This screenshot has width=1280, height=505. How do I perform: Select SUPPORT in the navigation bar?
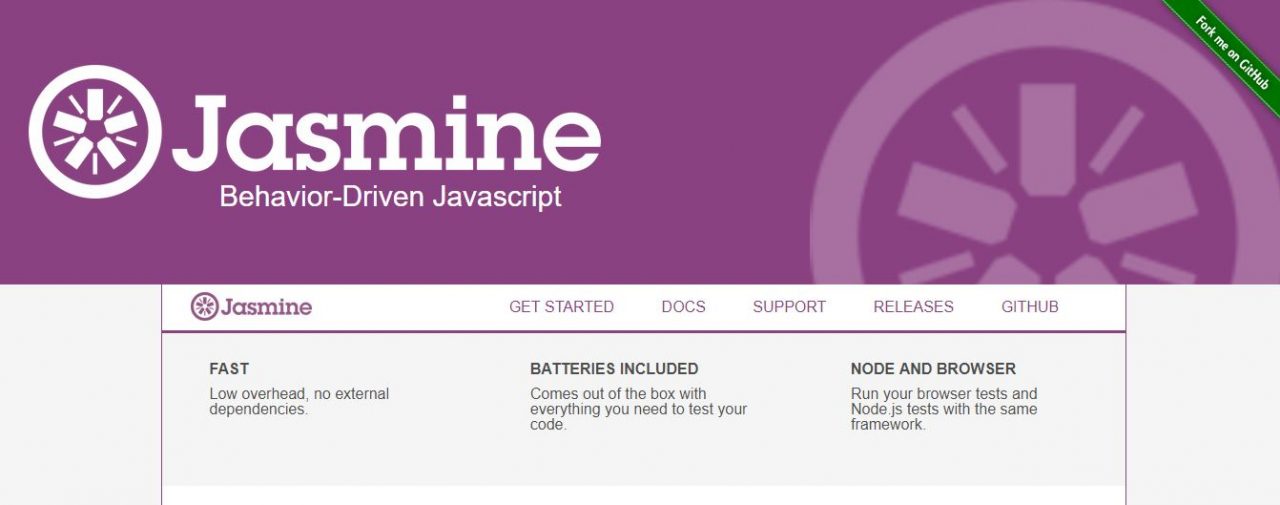pos(789,307)
